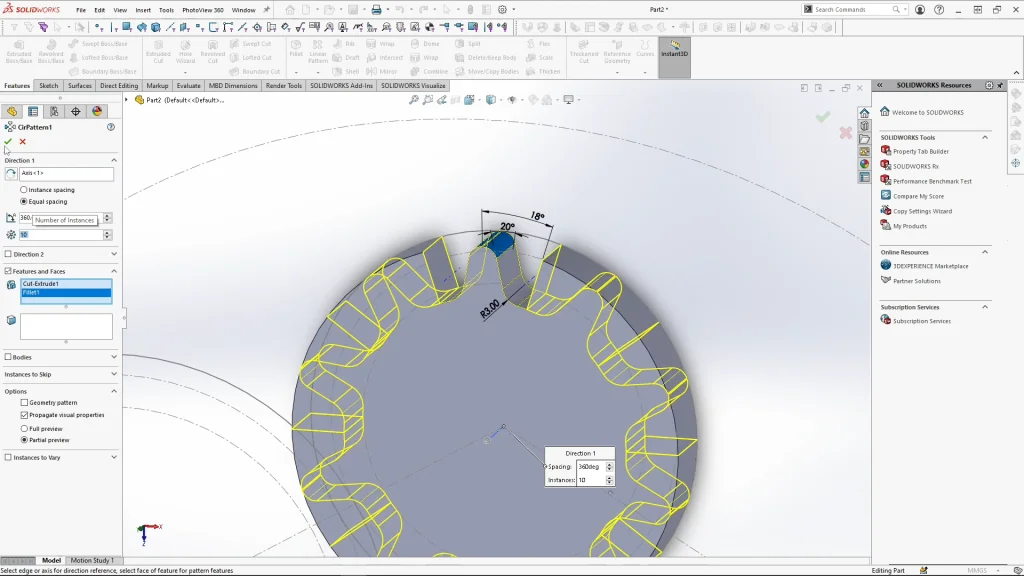Enable the Geometry pattern checkbox
1024x576 pixels.
[24, 403]
